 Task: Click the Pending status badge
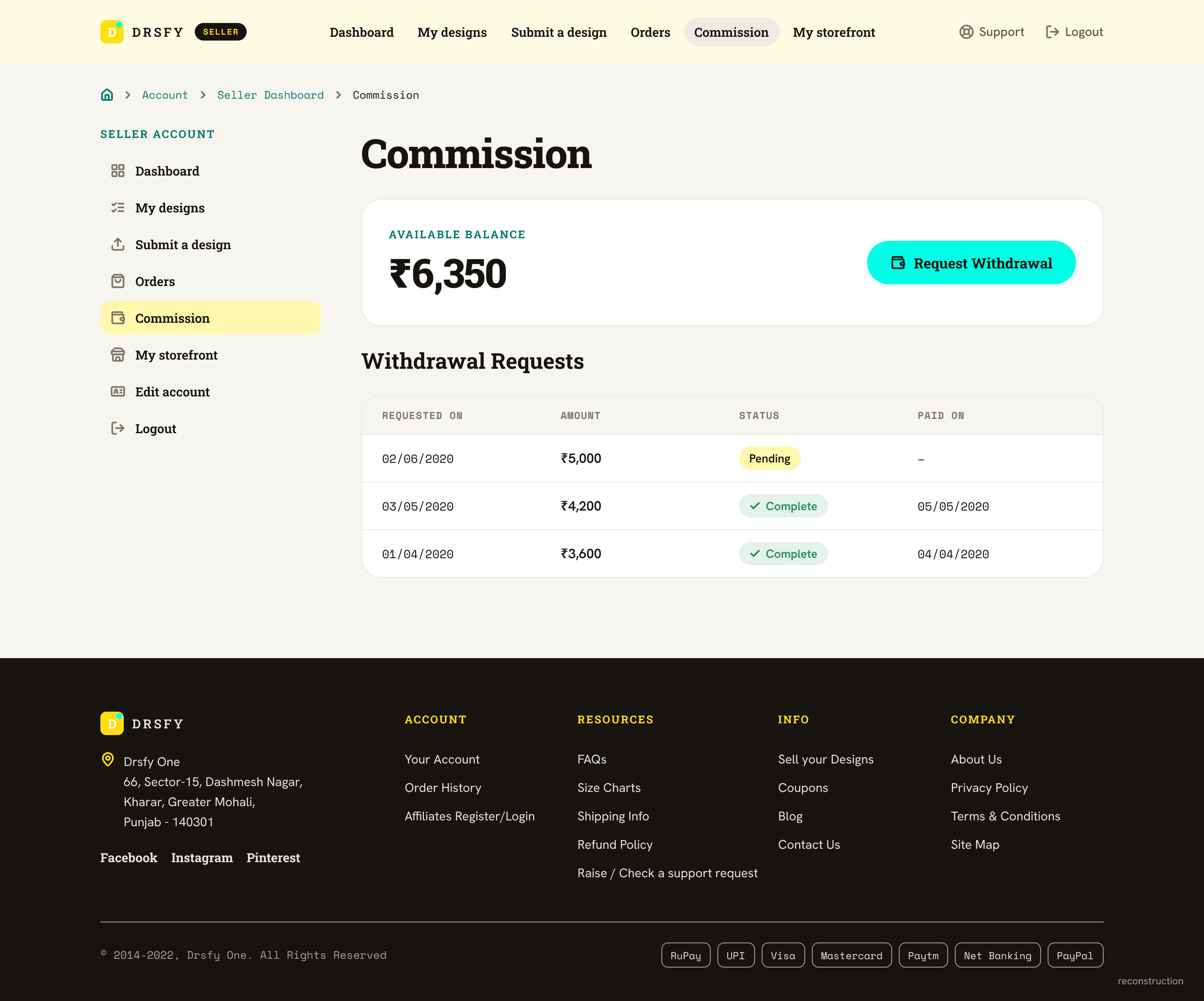(x=769, y=459)
